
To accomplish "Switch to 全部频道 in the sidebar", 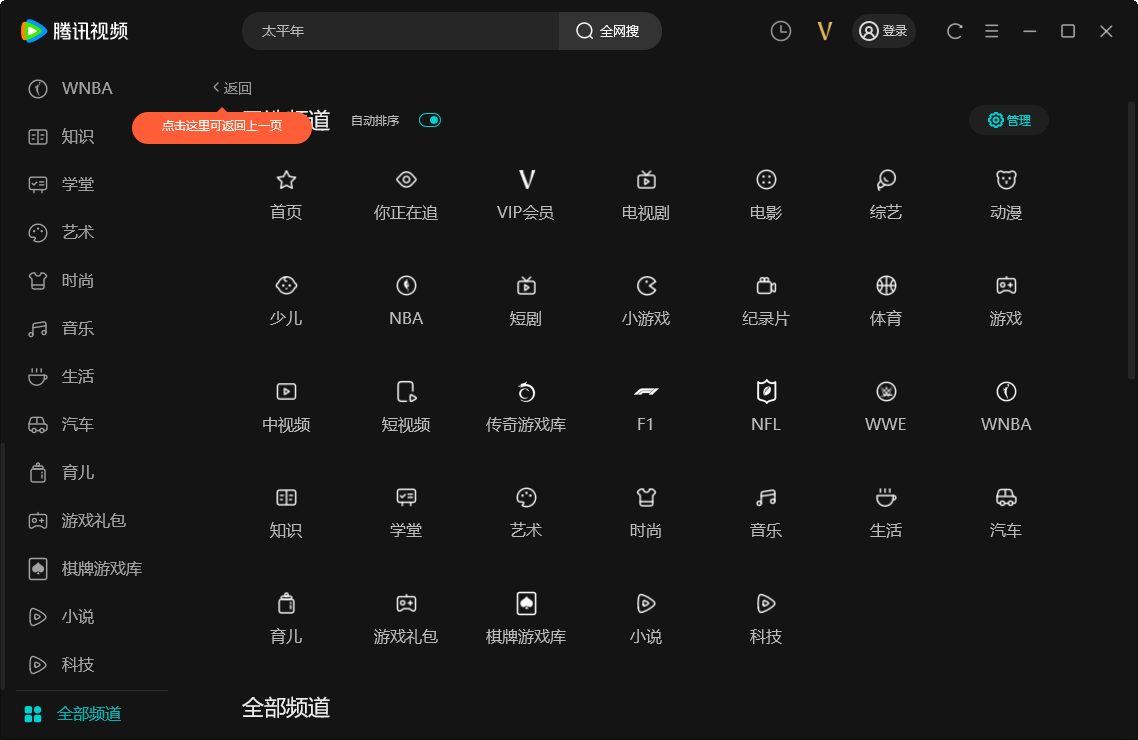I will pyautogui.click(x=90, y=713).
